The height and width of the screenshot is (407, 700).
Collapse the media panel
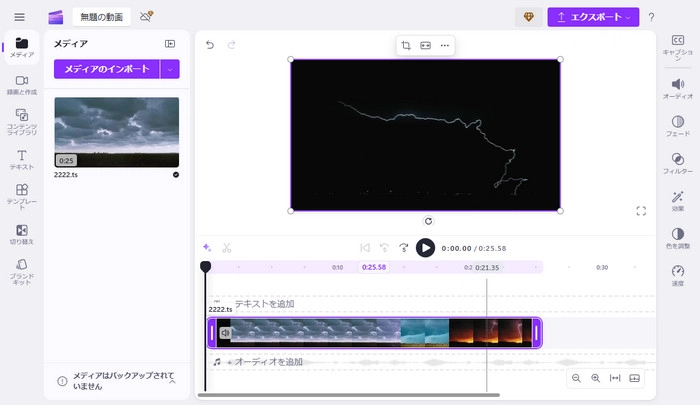[170, 43]
